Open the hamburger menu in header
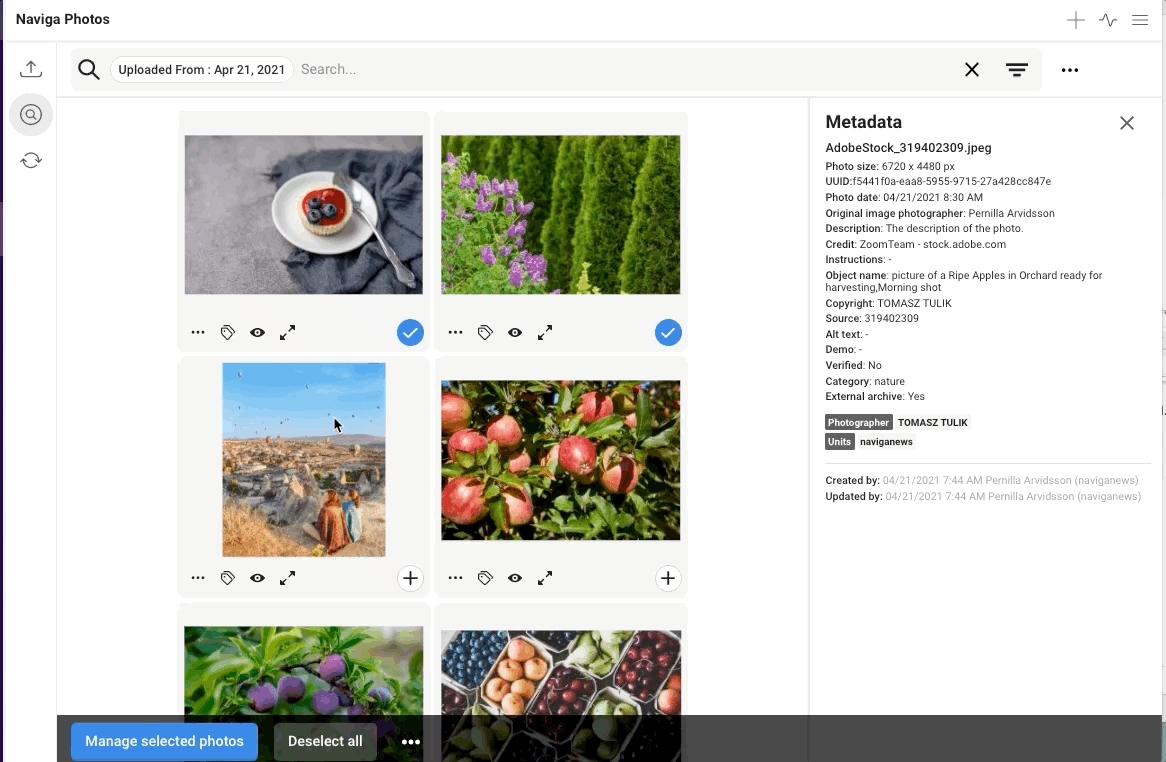Image resolution: width=1166 pixels, height=762 pixels. pyautogui.click(x=1140, y=20)
